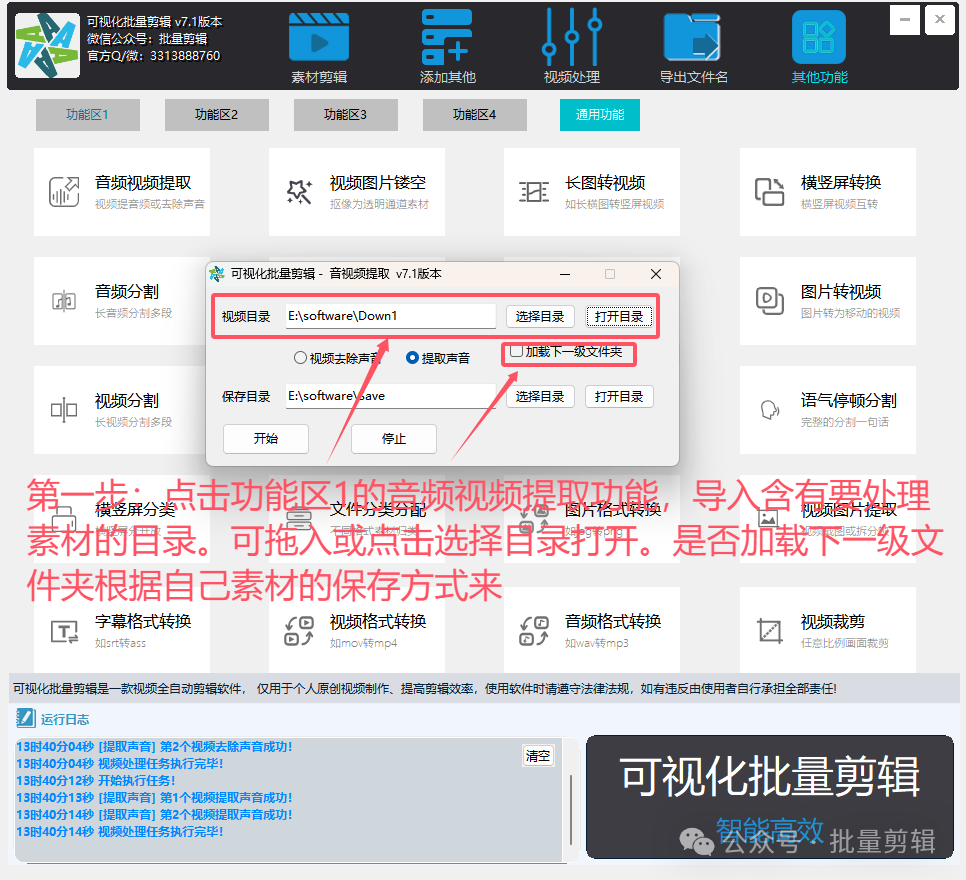Click the 音频视频提取 card icon
Image resolution: width=966 pixels, height=880 pixels.
coord(64,192)
